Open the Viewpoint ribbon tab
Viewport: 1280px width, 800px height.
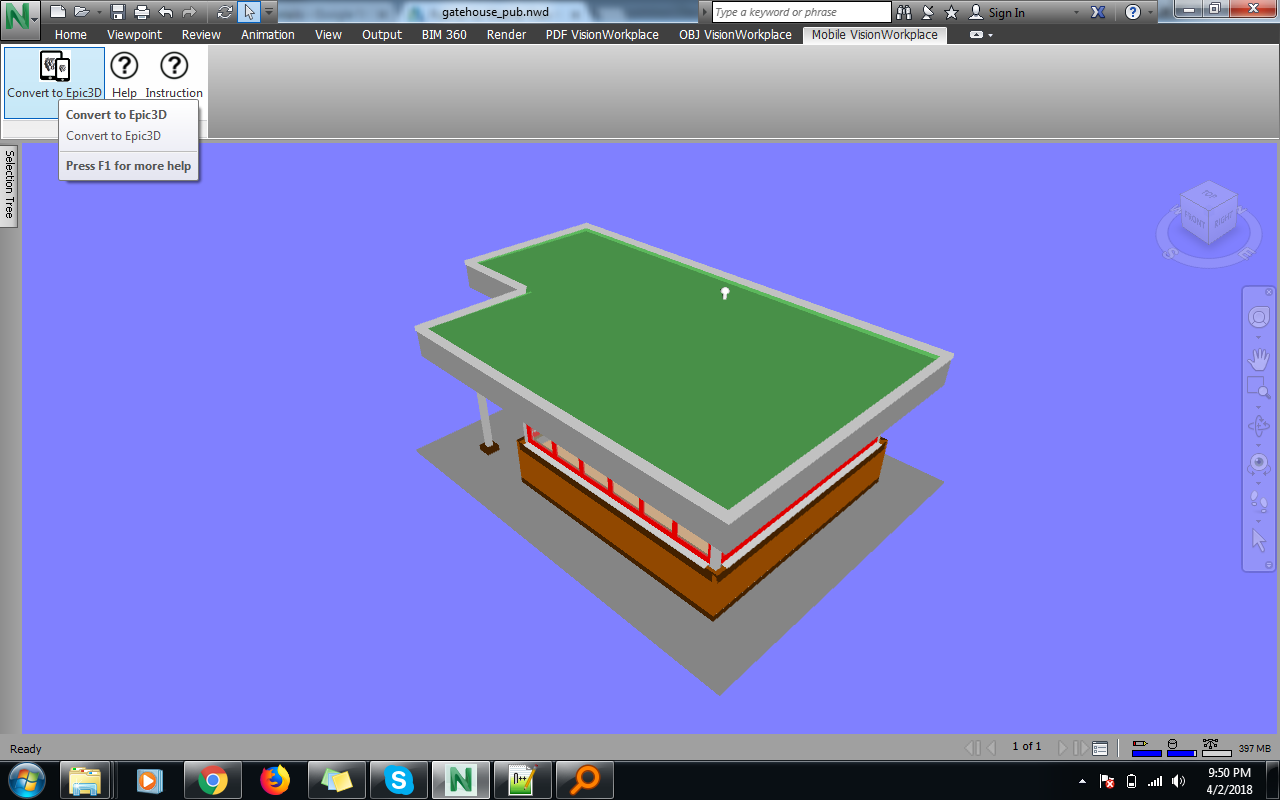(134, 34)
